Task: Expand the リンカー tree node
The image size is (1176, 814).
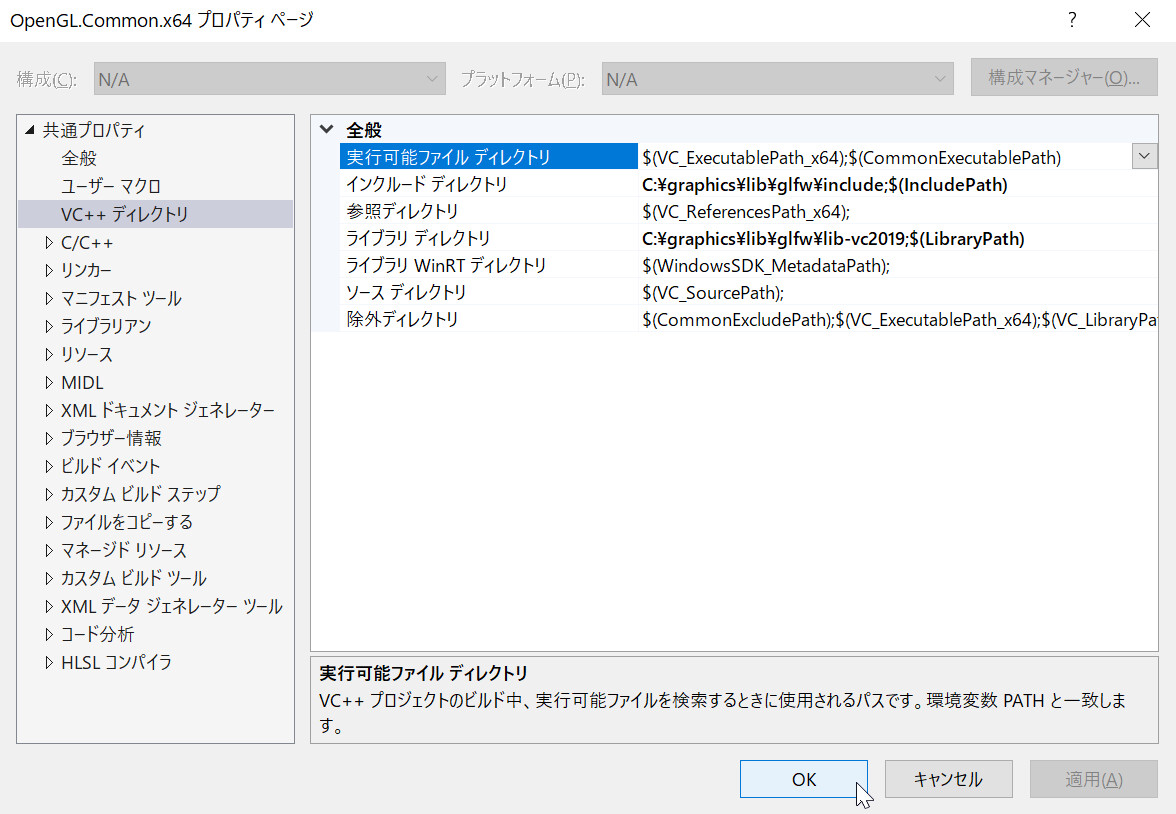Action: click(x=49, y=270)
